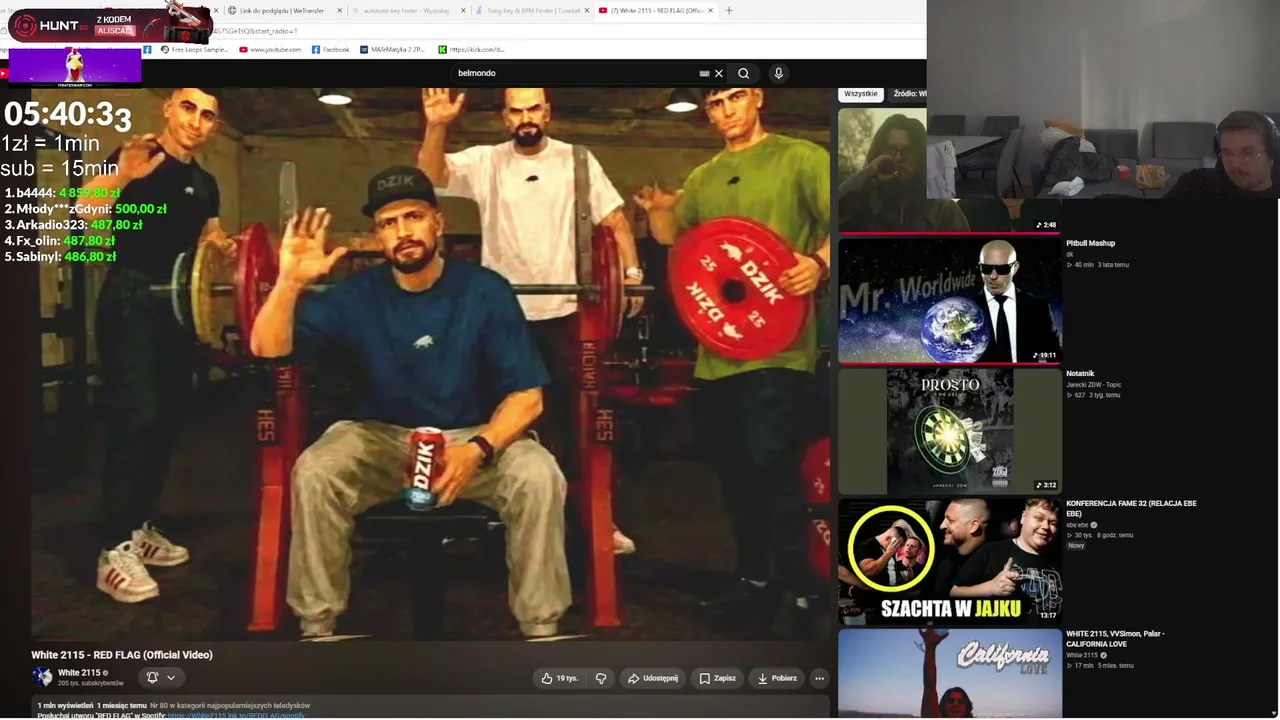Select the Wszystkie filter chip
Viewport: 1280px width, 720px height.
[x=861, y=94]
